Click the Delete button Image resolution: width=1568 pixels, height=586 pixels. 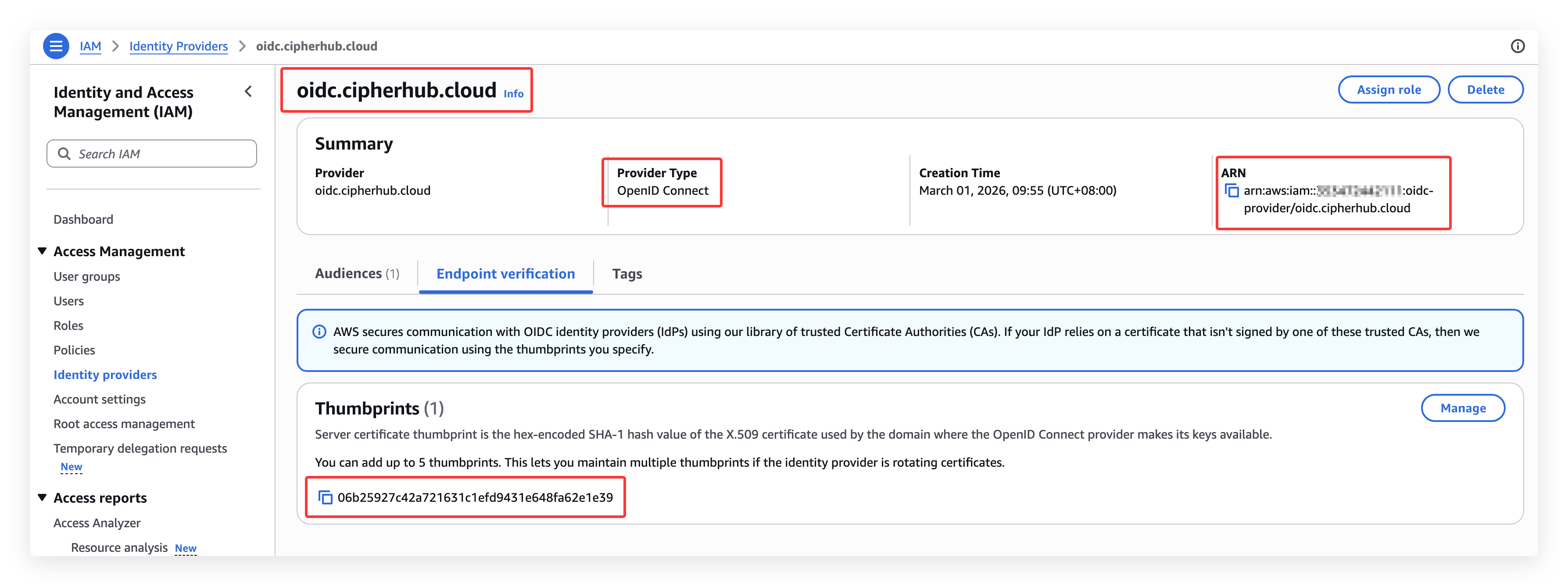coord(1485,89)
